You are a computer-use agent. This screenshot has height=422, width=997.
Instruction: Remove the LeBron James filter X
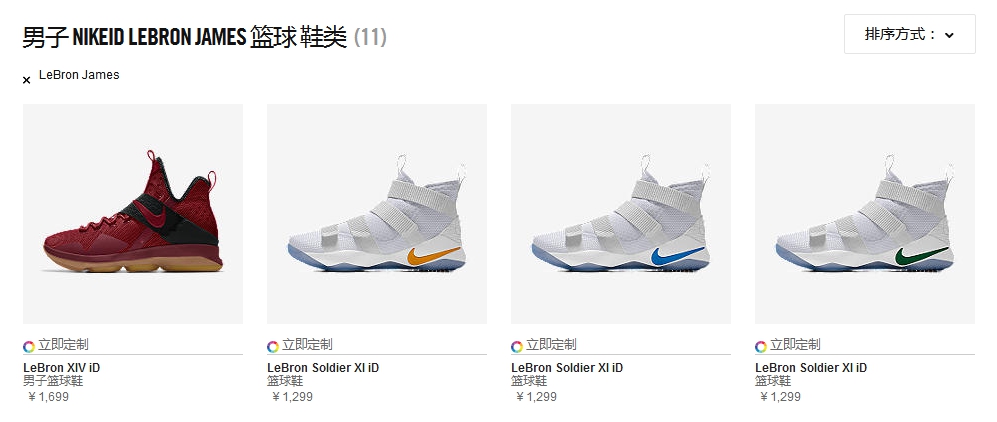(x=27, y=80)
